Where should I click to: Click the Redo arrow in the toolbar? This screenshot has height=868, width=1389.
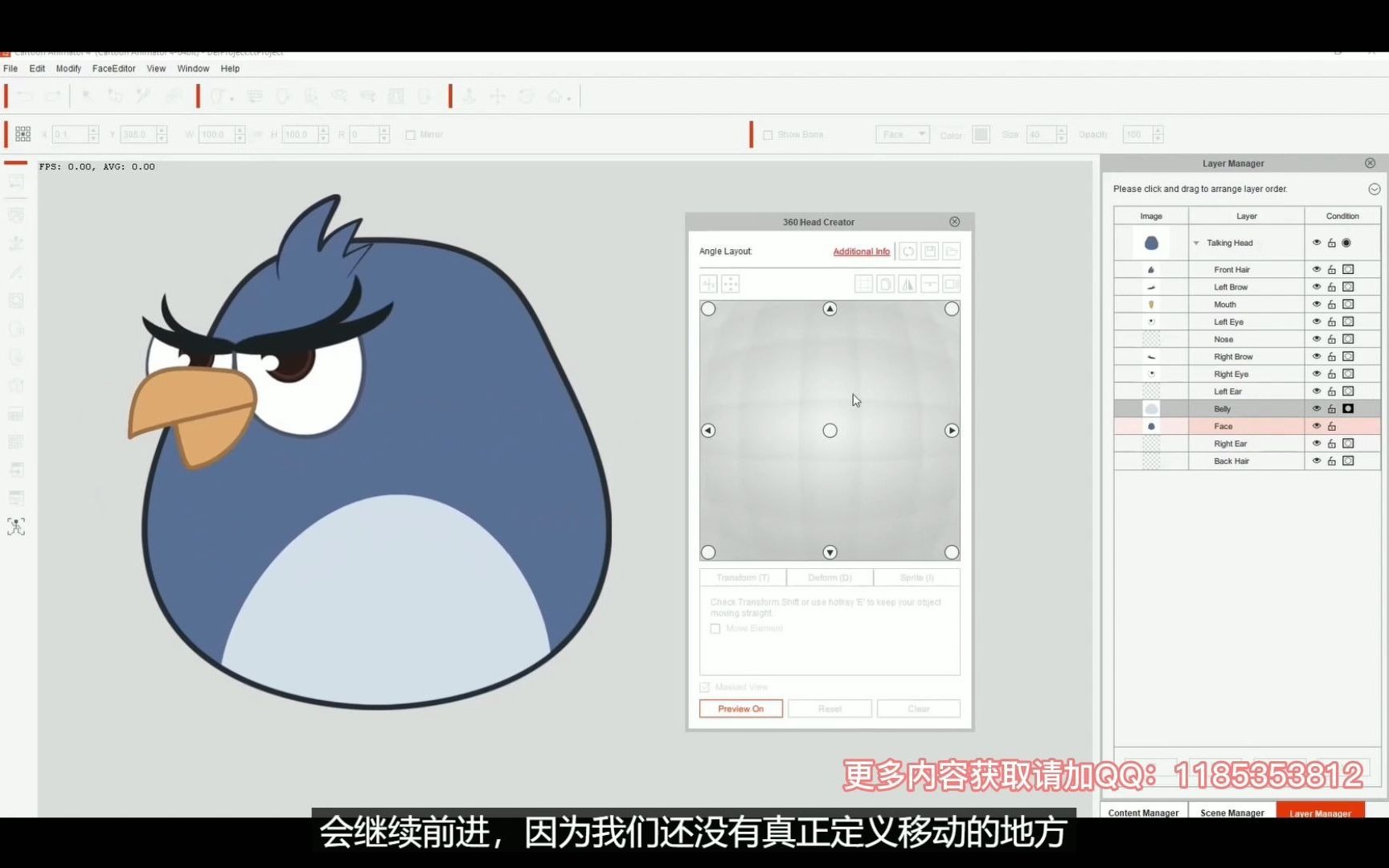53,97
